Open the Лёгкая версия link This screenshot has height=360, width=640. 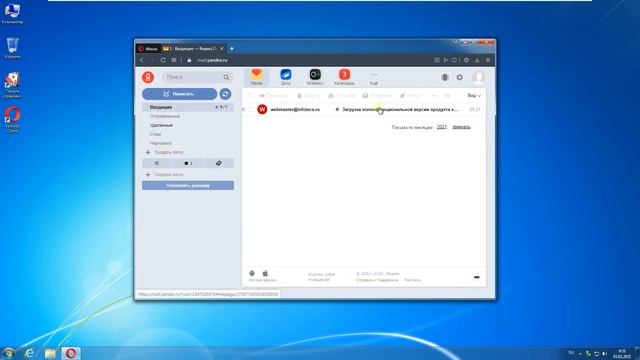[x=262, y=280]
